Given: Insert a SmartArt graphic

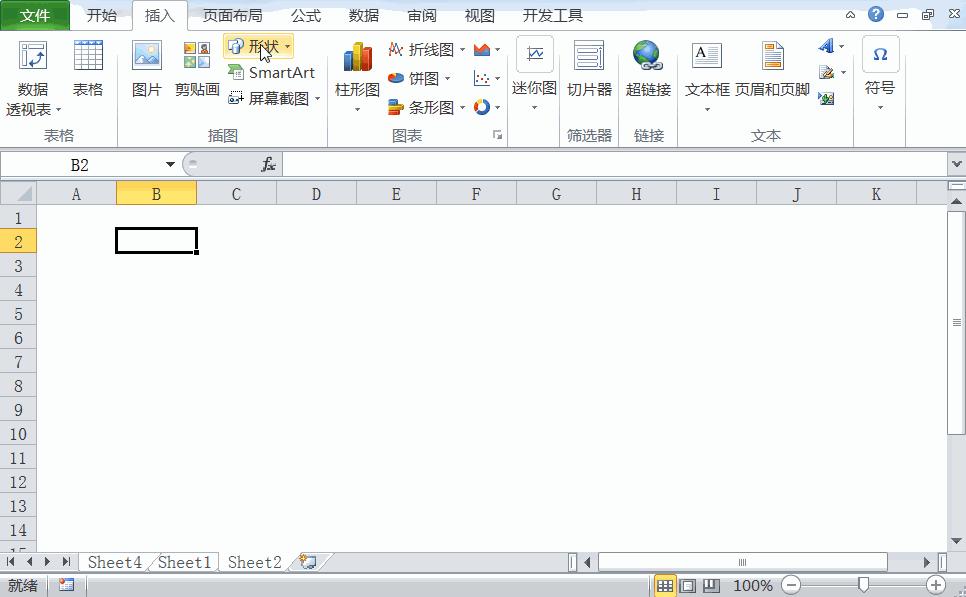Looking at the screenshot, I should [x=274, y=72].
